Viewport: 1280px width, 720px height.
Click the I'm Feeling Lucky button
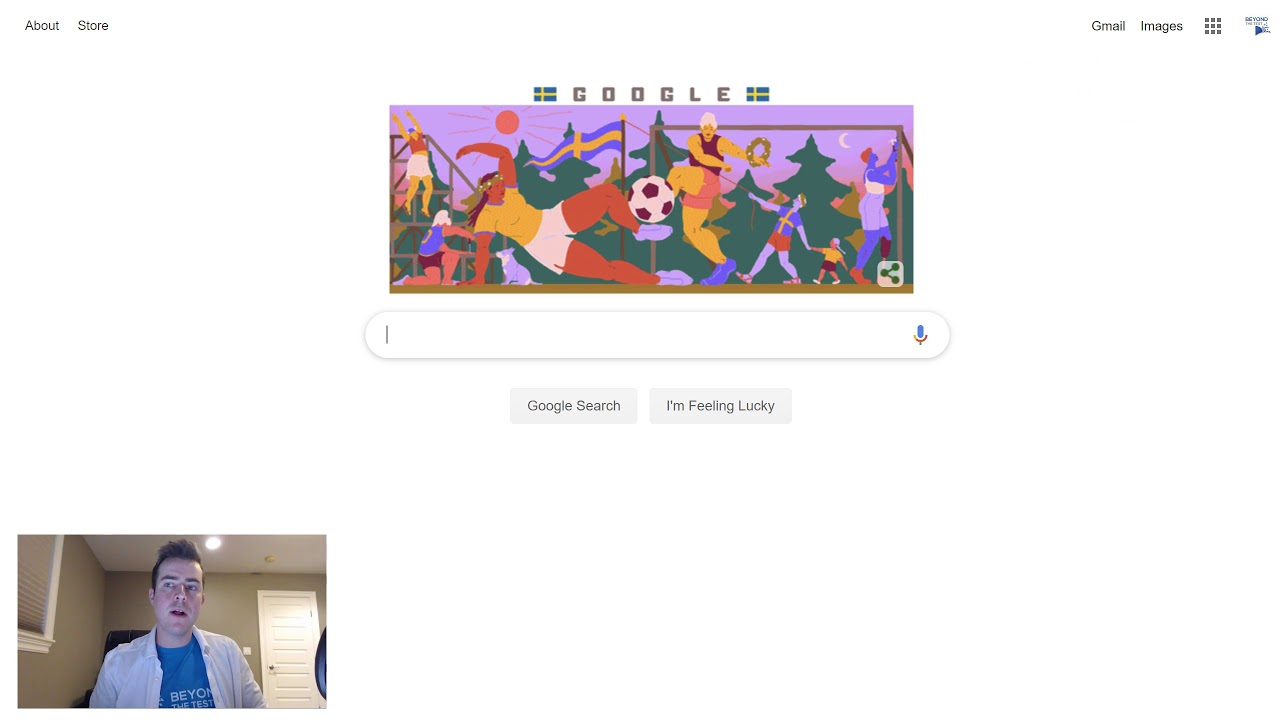pos(720,406)
